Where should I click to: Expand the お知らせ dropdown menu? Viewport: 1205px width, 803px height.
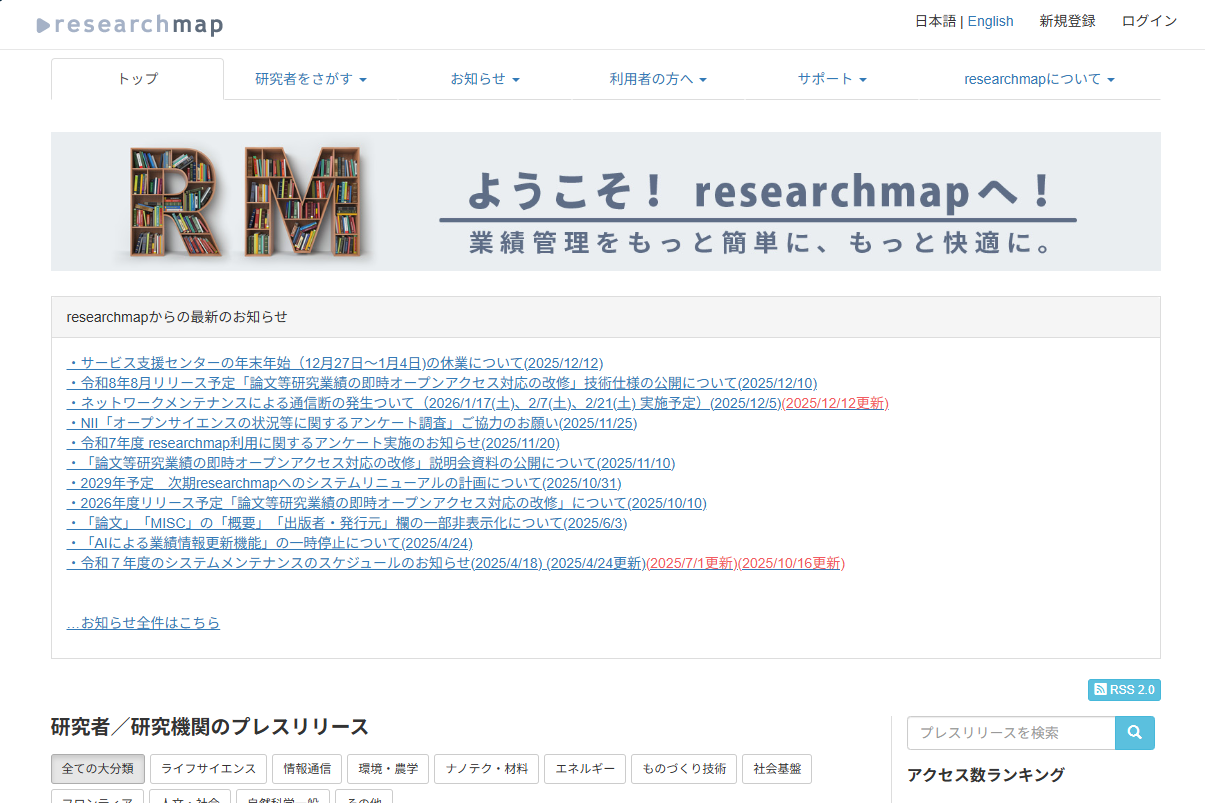[x=485, y=79]
